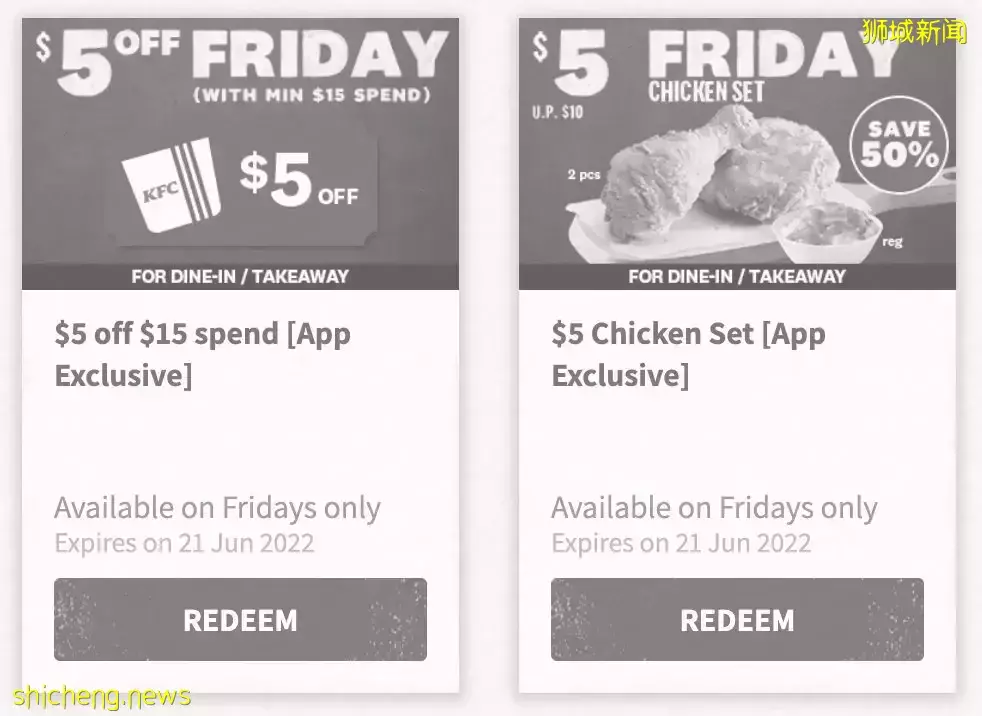The height and width of the screenshot is (716, 982).
Task: Click the U.P. $10 price label
Action: click(557, 112)
